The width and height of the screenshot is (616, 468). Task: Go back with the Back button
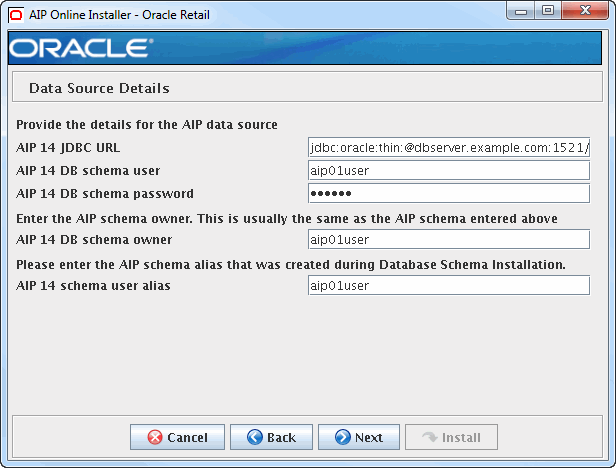pos(271,437)
